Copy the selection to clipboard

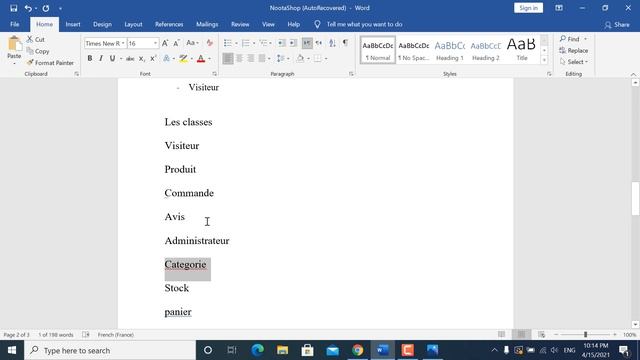pyautogui.click(x=38, y=51)
